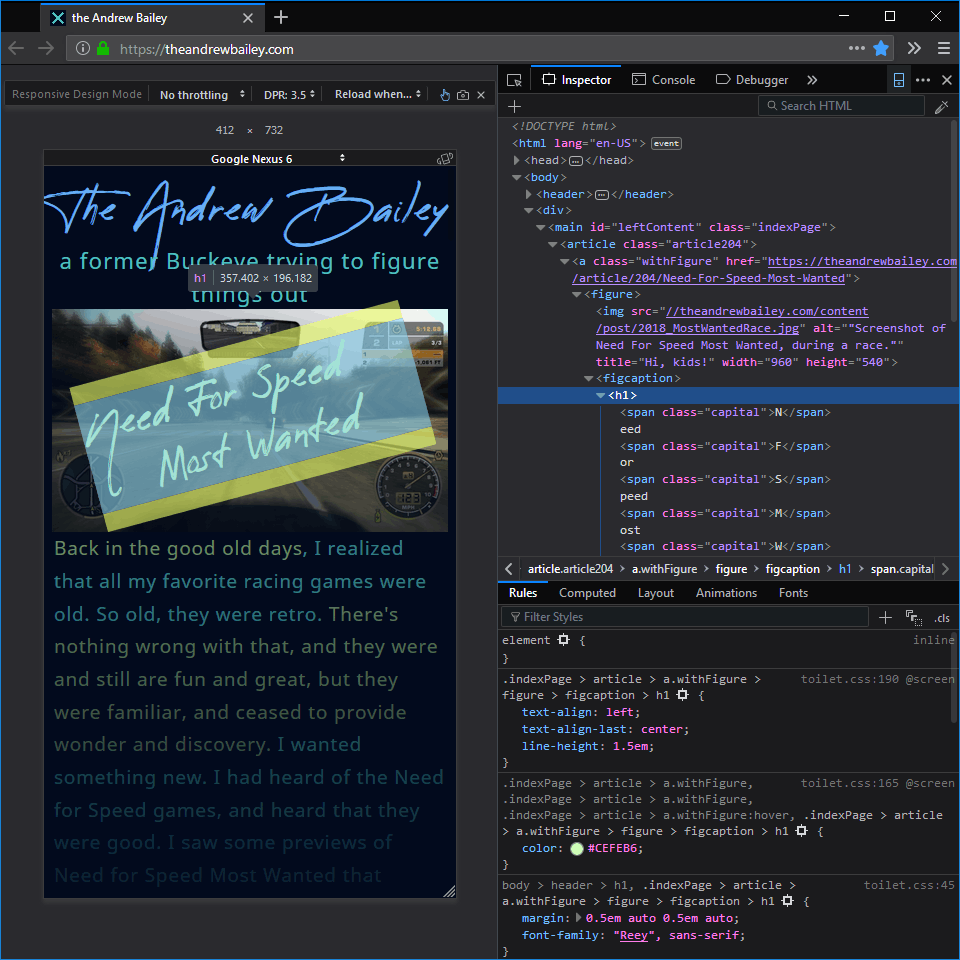Click the eyedropper color picker icon
Image resolution: width=960 pixels, height=960 pixels.
pos(942,107)
